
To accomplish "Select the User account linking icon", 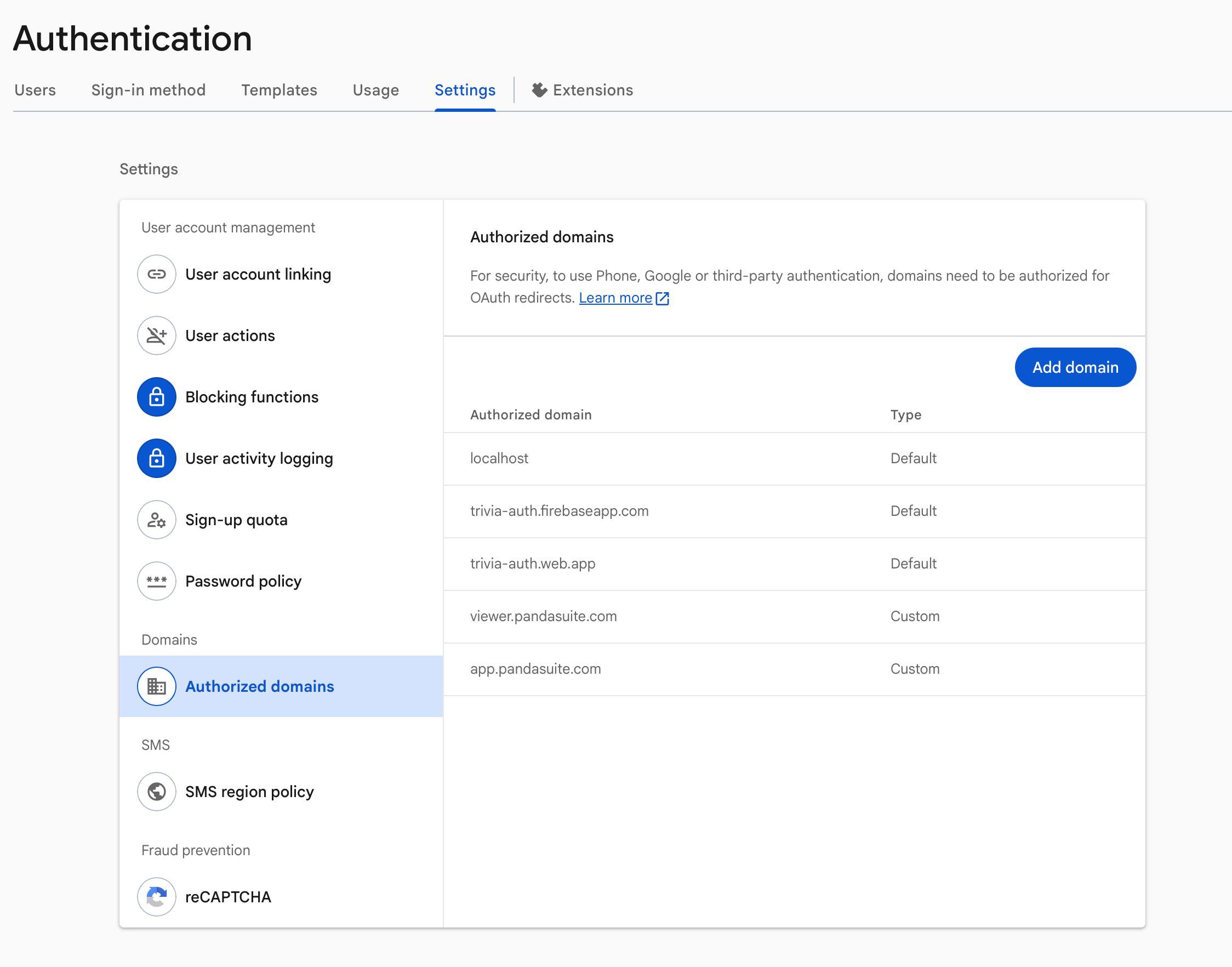I will (x=156, y=274).
